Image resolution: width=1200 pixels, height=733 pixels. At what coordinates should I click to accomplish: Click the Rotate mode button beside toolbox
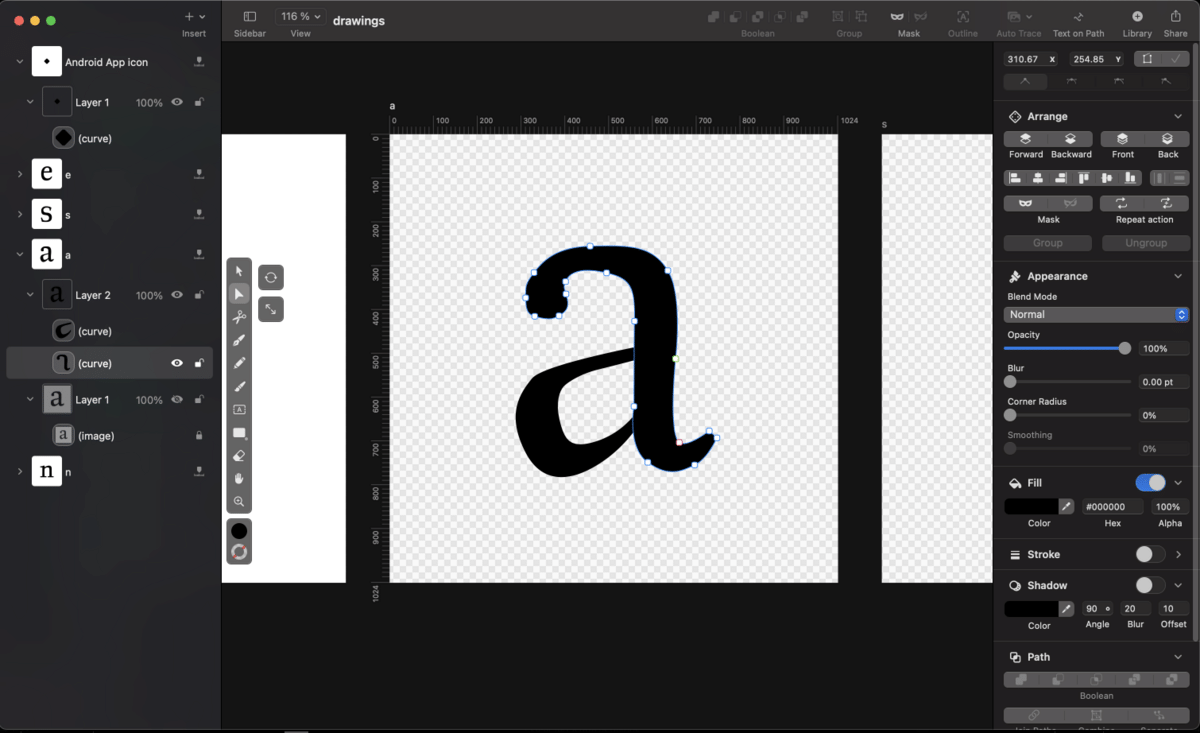tap(271, 277)
